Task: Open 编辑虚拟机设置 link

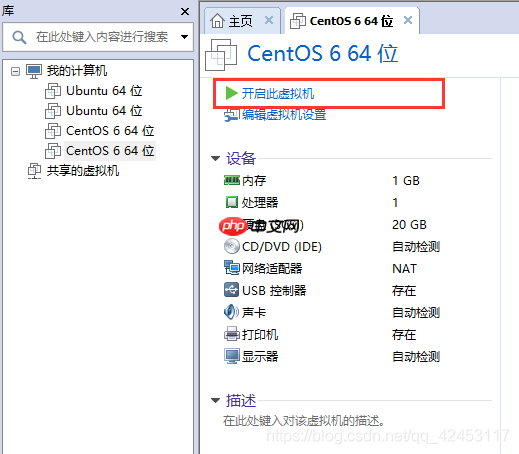Action: [x=284, y=115]
